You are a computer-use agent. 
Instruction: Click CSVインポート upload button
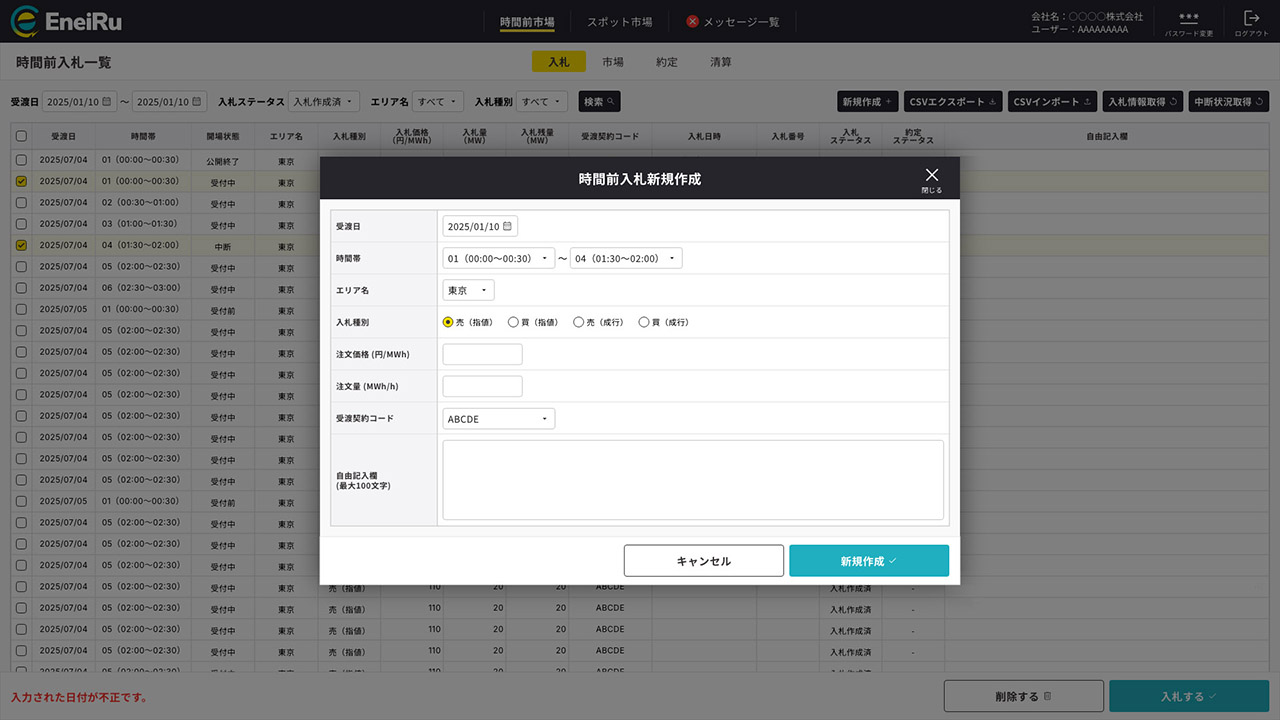tap(1052, 102)
